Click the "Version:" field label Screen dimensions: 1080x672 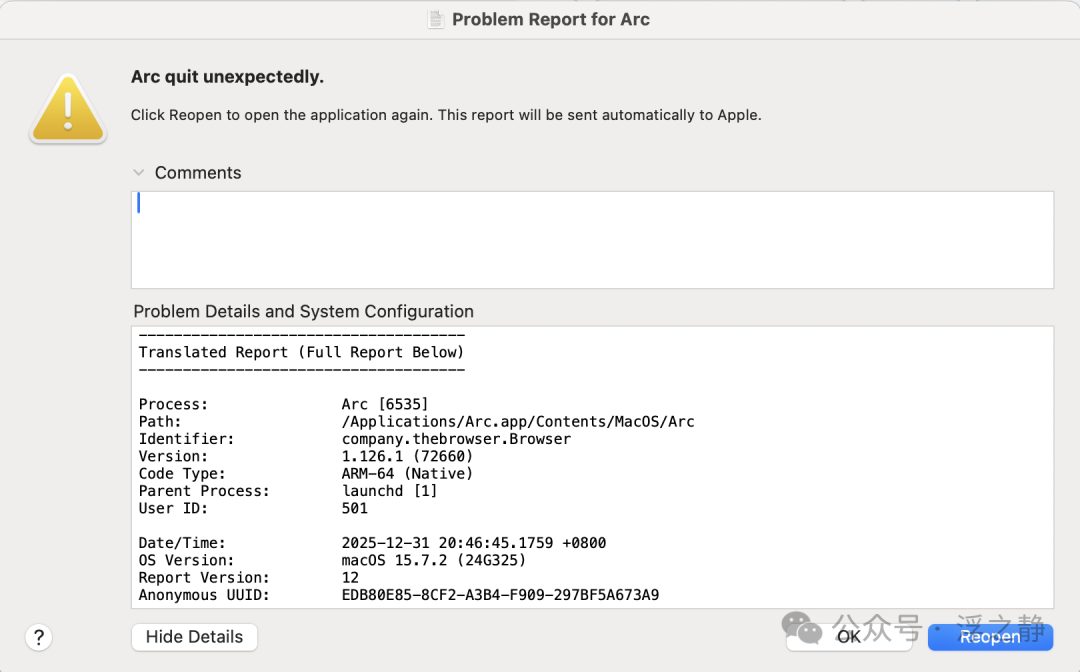point(173,456)
